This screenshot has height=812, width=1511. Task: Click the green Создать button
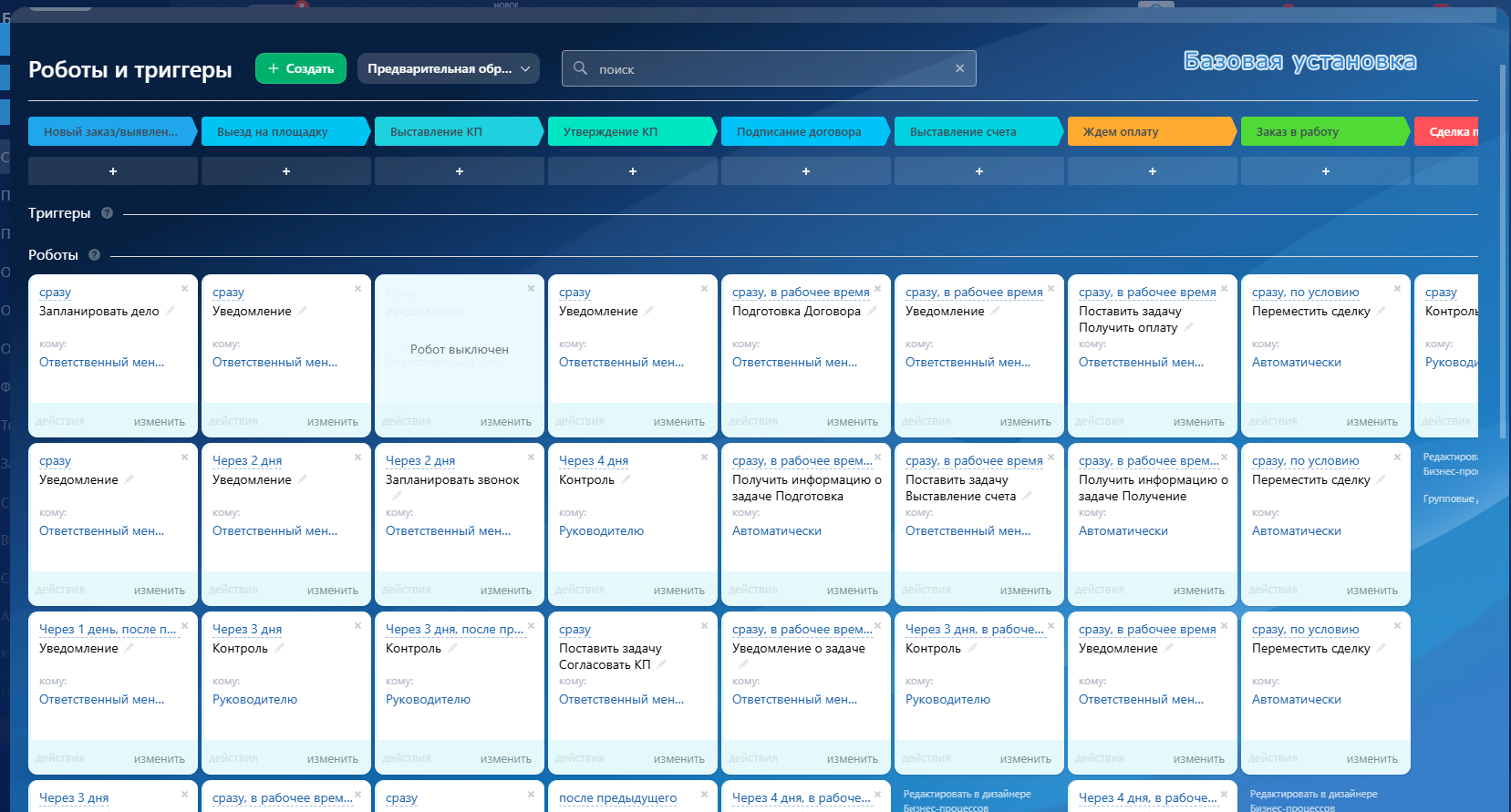pos(301,68)
